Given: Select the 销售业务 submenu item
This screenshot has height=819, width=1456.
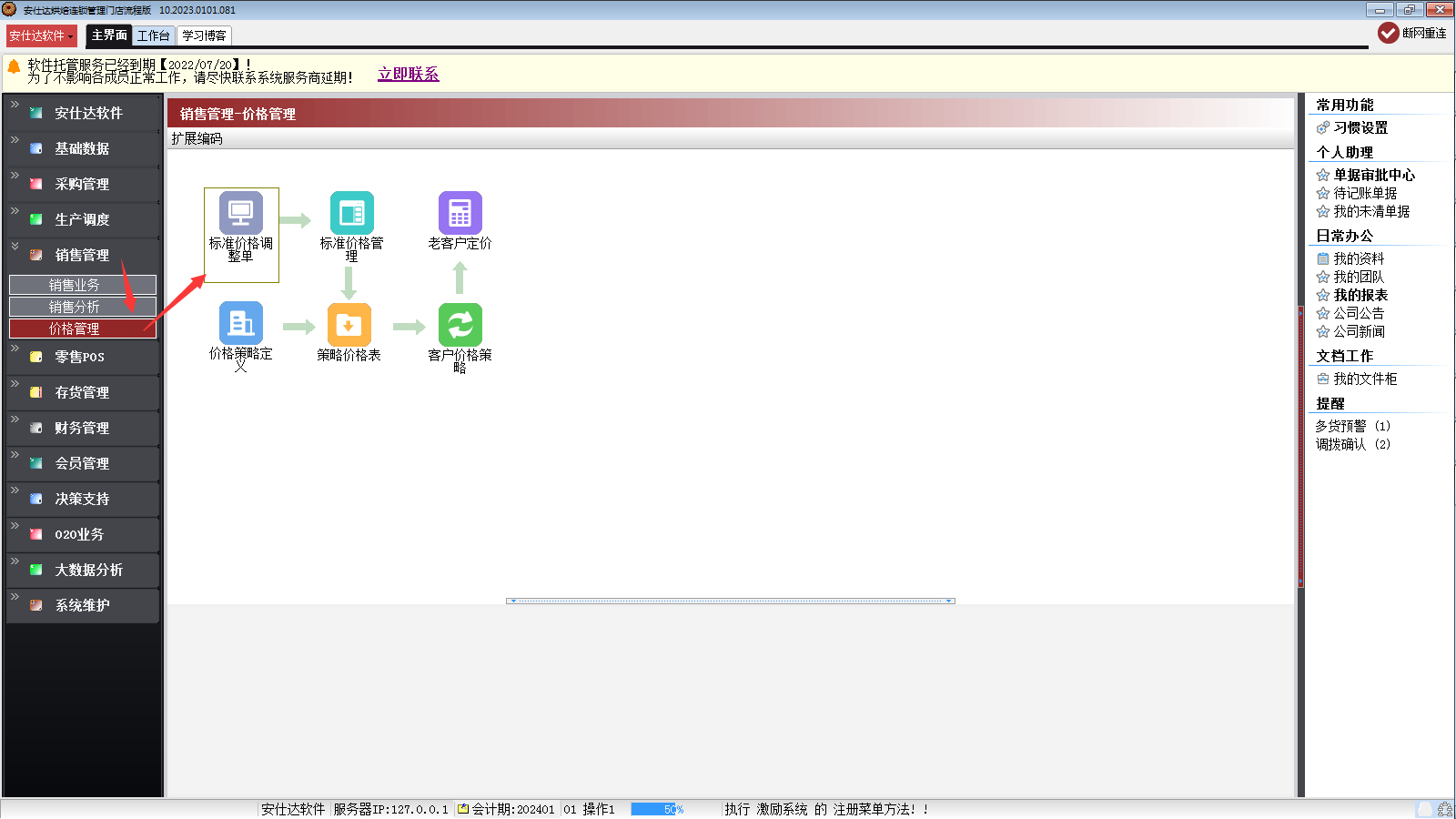Looking at the screenshot, I should [83, 285].
